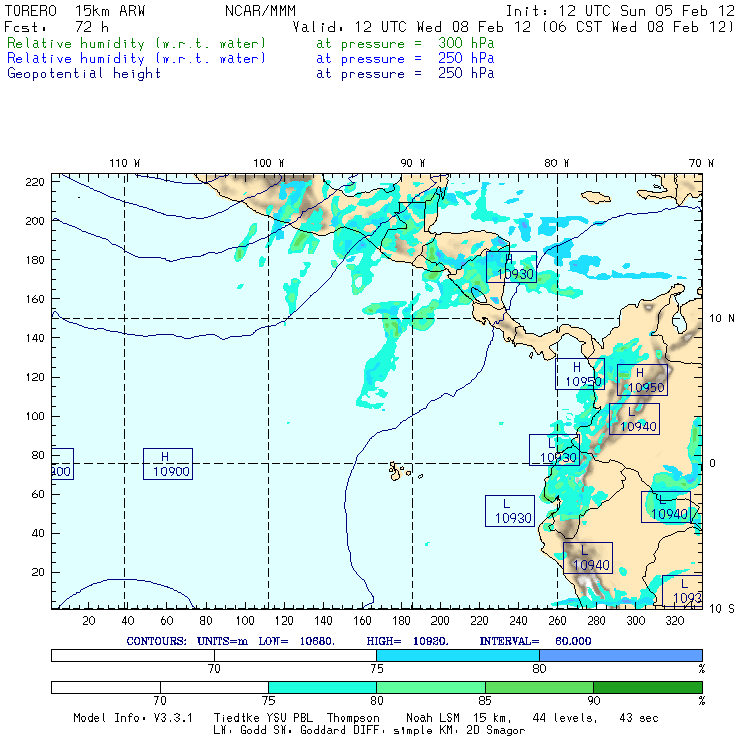Click the '10 S' latitude label

[722, 609]
